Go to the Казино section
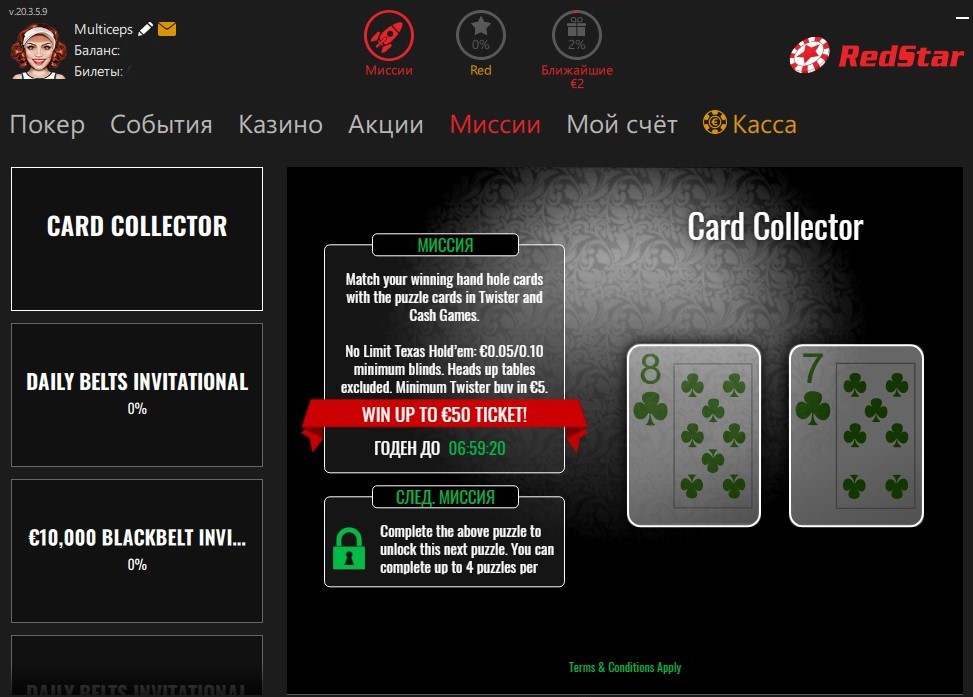Viewport: 973px width, 697px height. 280,124
